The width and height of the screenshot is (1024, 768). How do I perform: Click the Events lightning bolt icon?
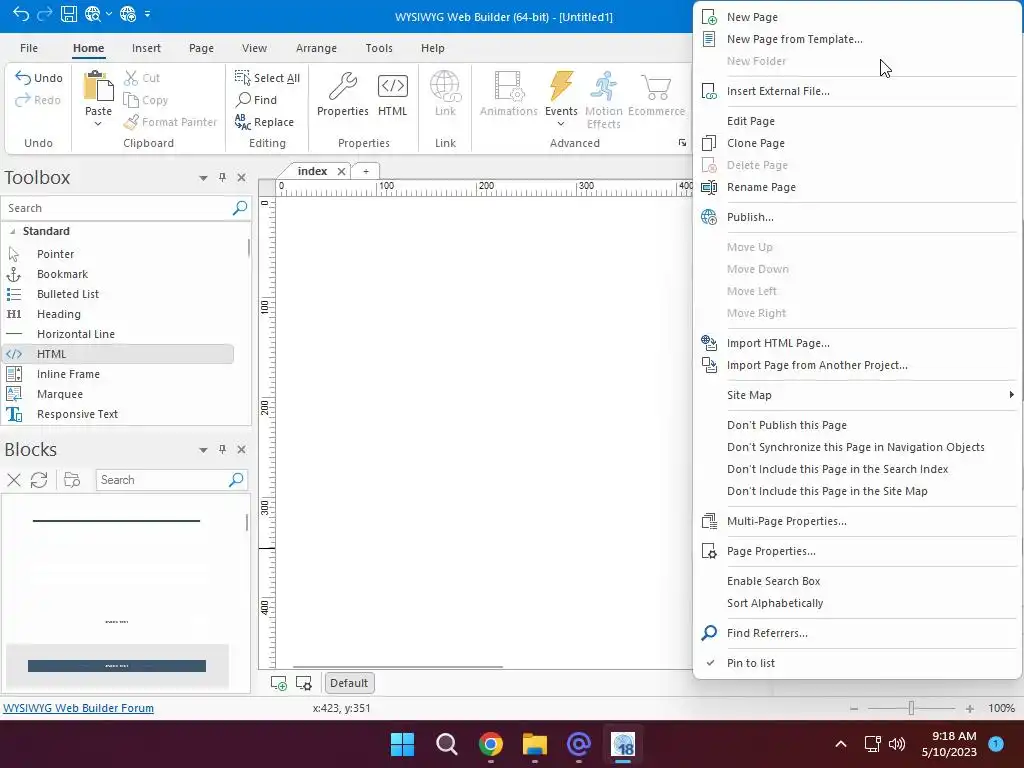pos(561,86)
